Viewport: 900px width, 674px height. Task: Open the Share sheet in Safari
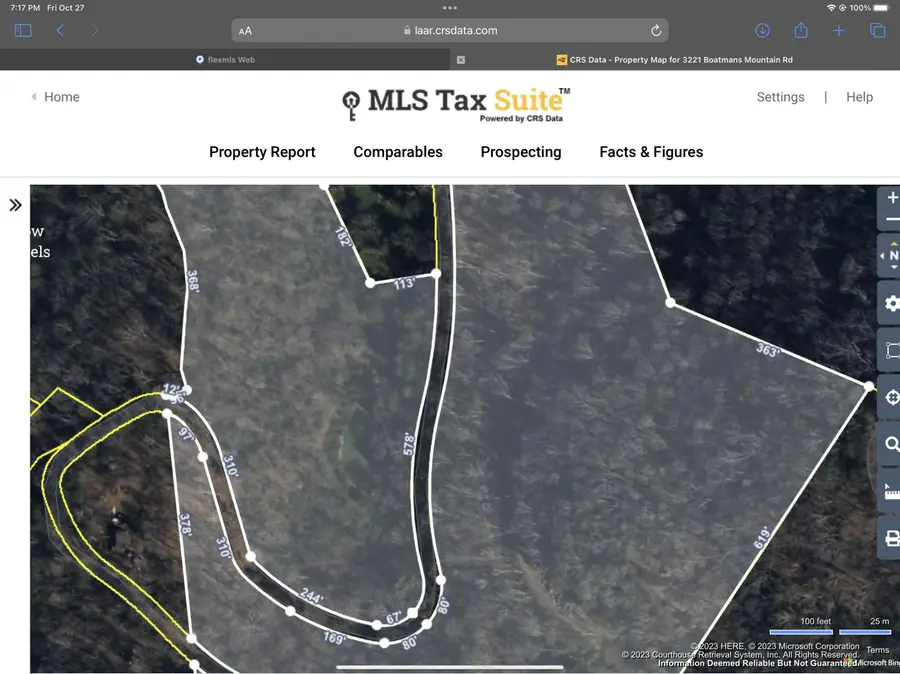(800, 30)
